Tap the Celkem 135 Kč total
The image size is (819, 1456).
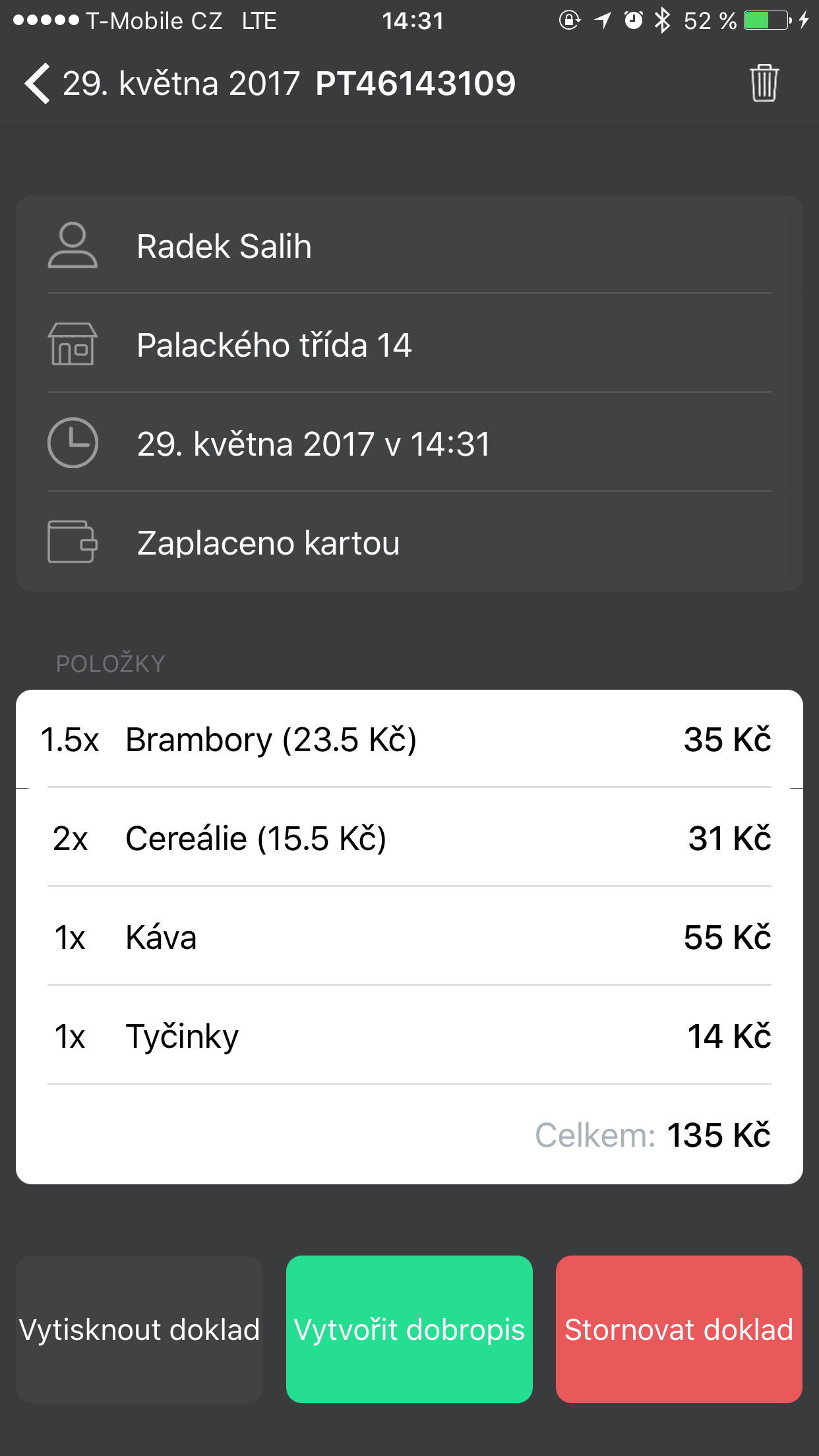click(x=653, y=1135)
